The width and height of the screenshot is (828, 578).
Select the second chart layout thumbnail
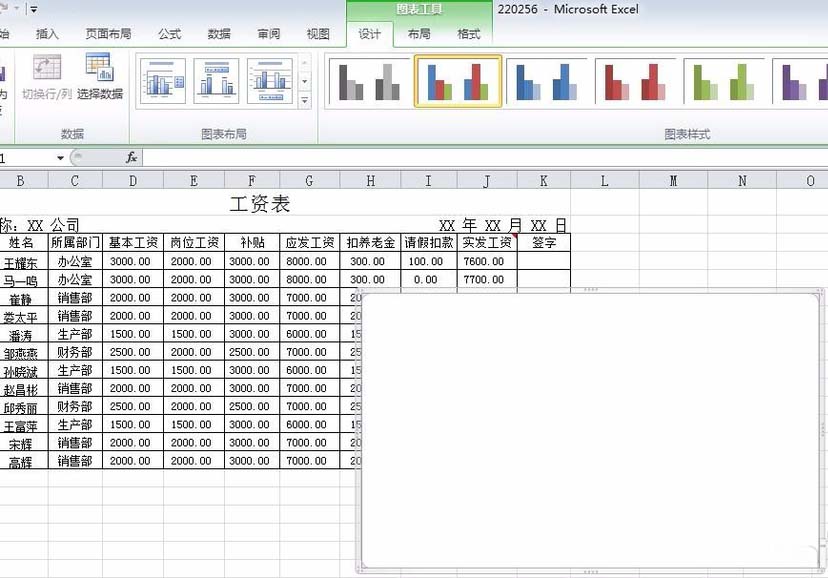(x=216, y=80)
